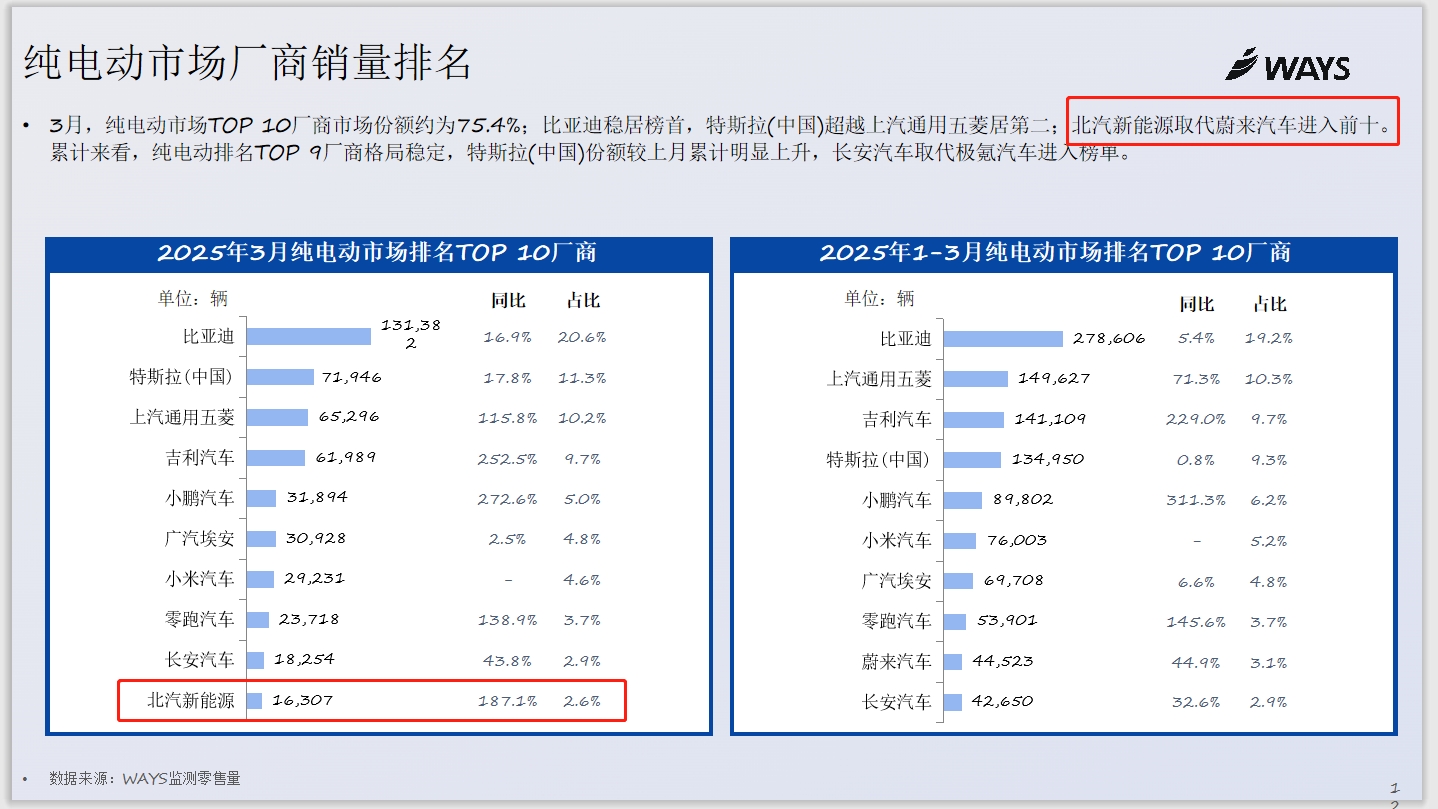Select 上汽通用五菱 in the Jan–Mar chart
This screenshot has width=1438, height=809.
click(x=879, y=379)
